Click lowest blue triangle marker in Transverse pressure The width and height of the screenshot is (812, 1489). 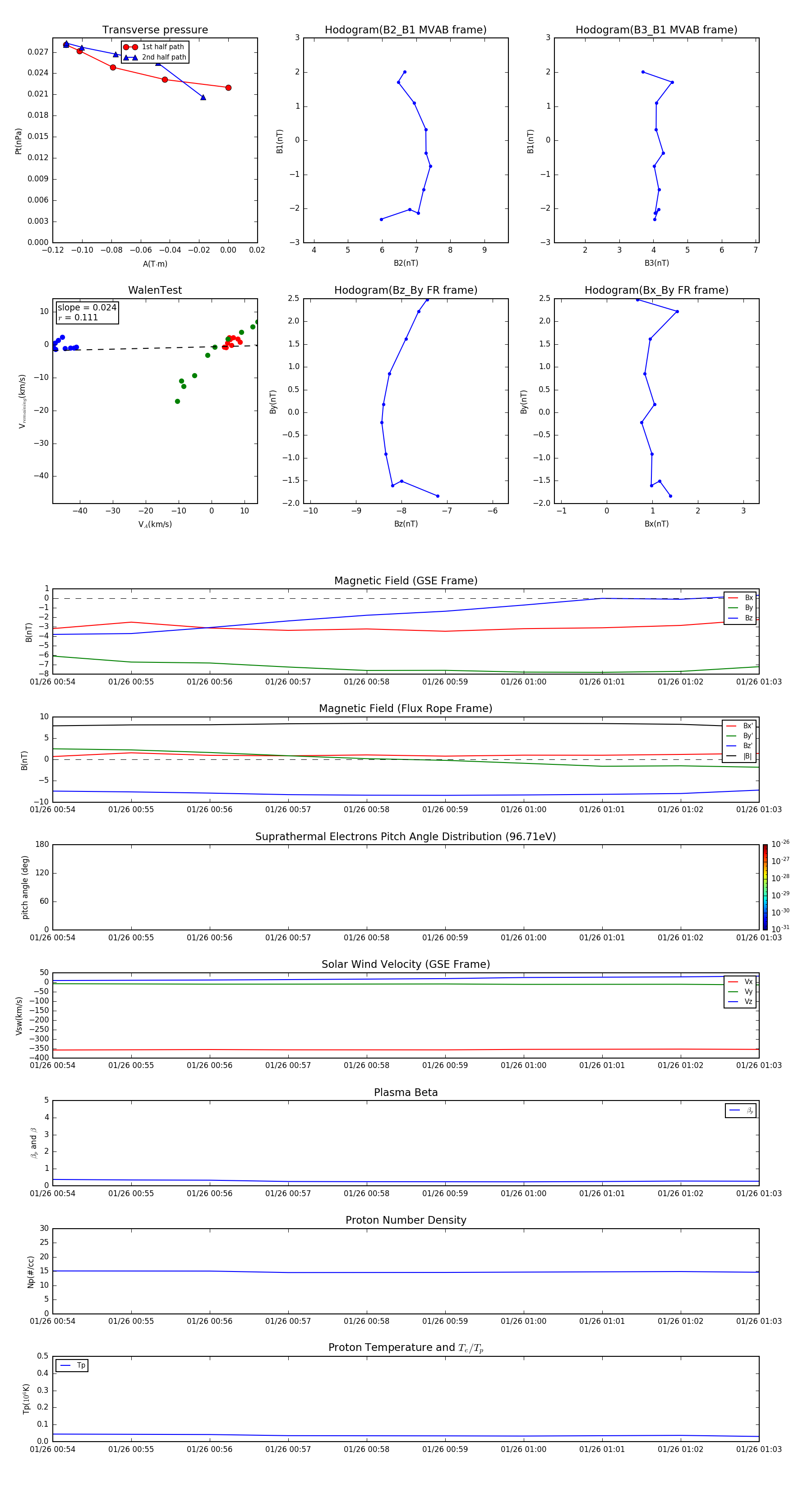[203, 97]
